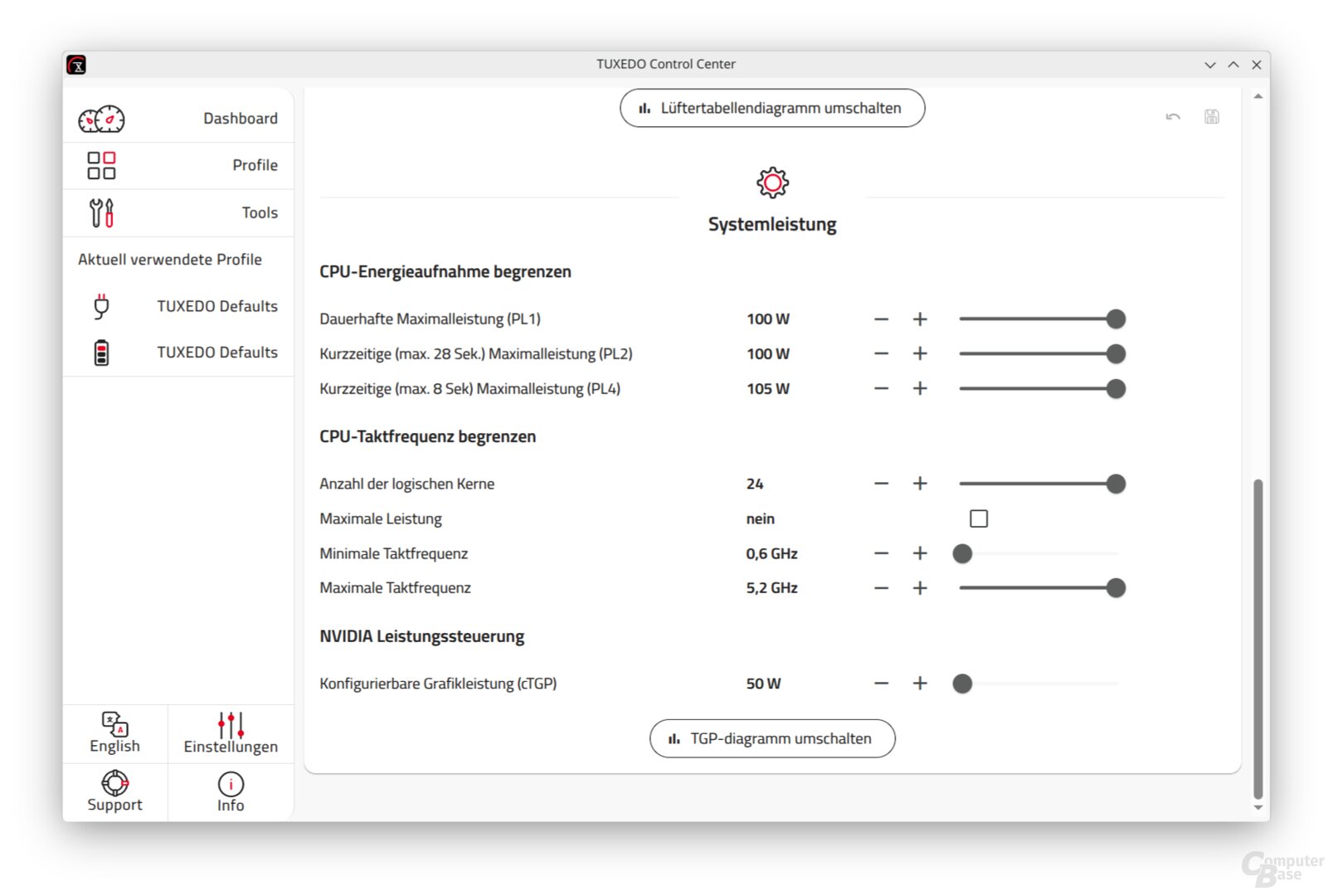Switch language via English translate icon
The image size is (1333, 896).
pyautogui.click(x=114, y=723)
